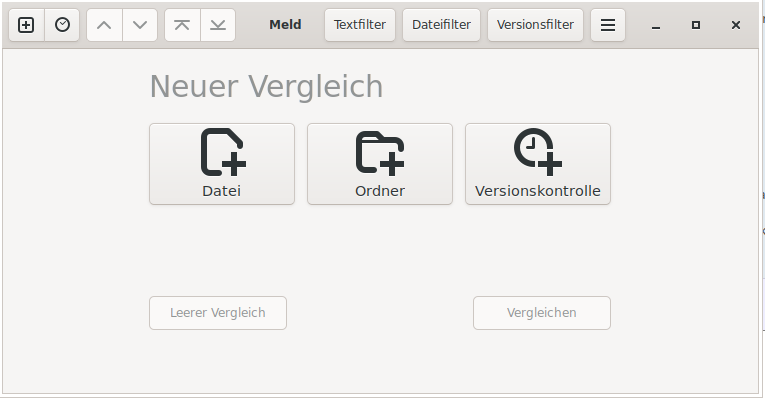765x400 pixels.
Task: Open the hamburger main menu
Action: (608, 25)
